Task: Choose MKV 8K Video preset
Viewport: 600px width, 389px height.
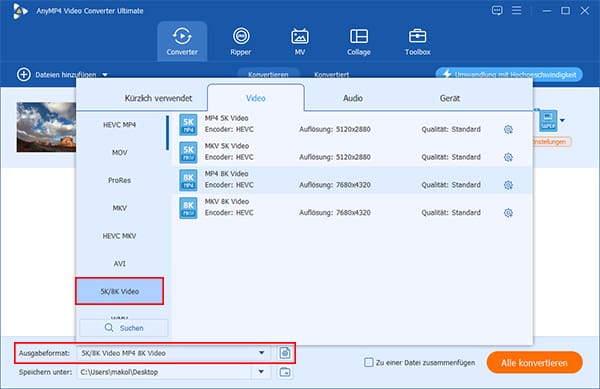Action: click(352, 208)
